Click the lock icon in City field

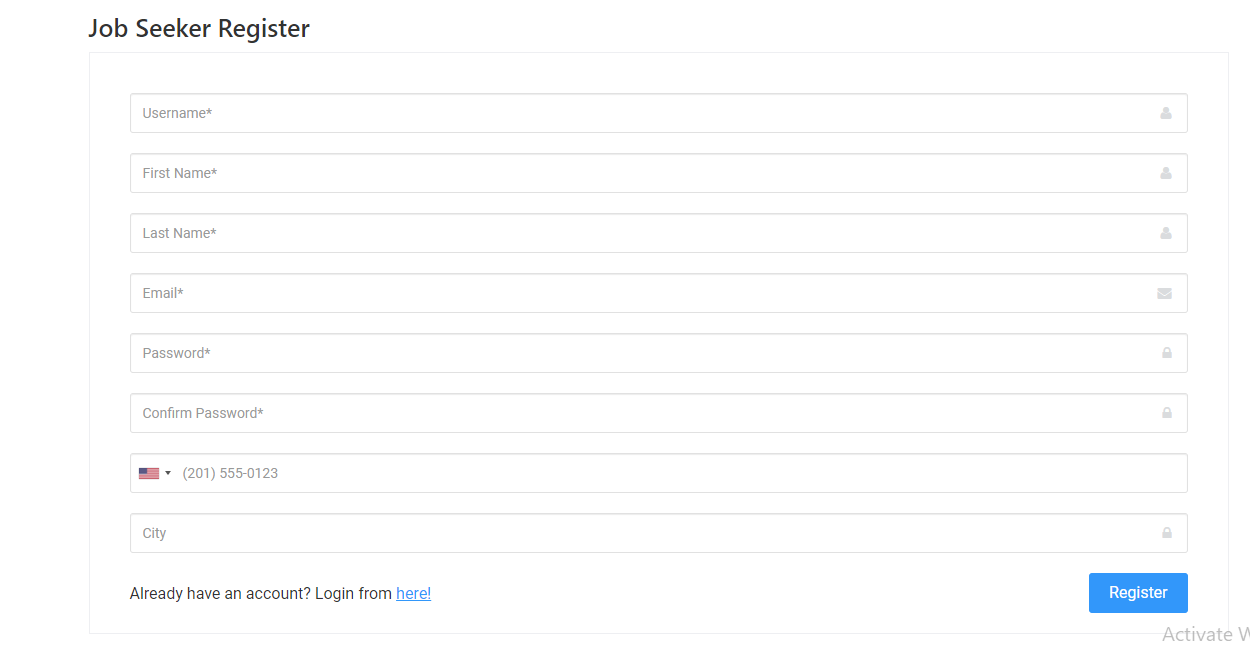click(1165, 533)
